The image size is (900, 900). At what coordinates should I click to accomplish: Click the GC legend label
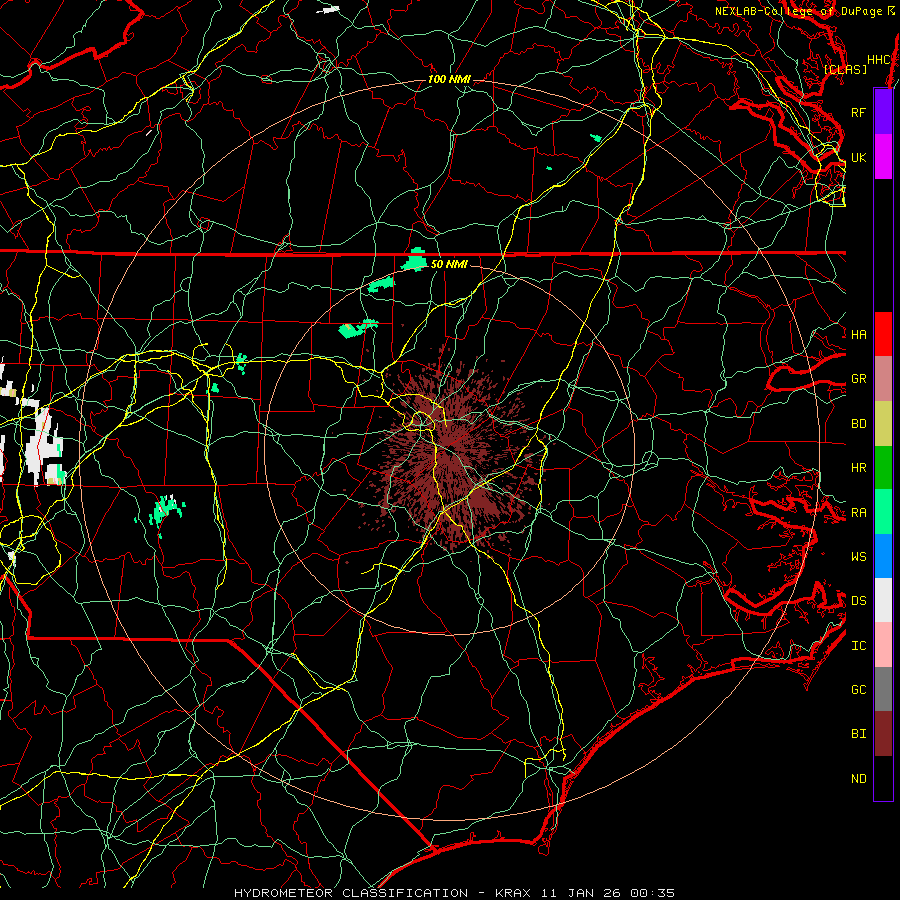859,690
